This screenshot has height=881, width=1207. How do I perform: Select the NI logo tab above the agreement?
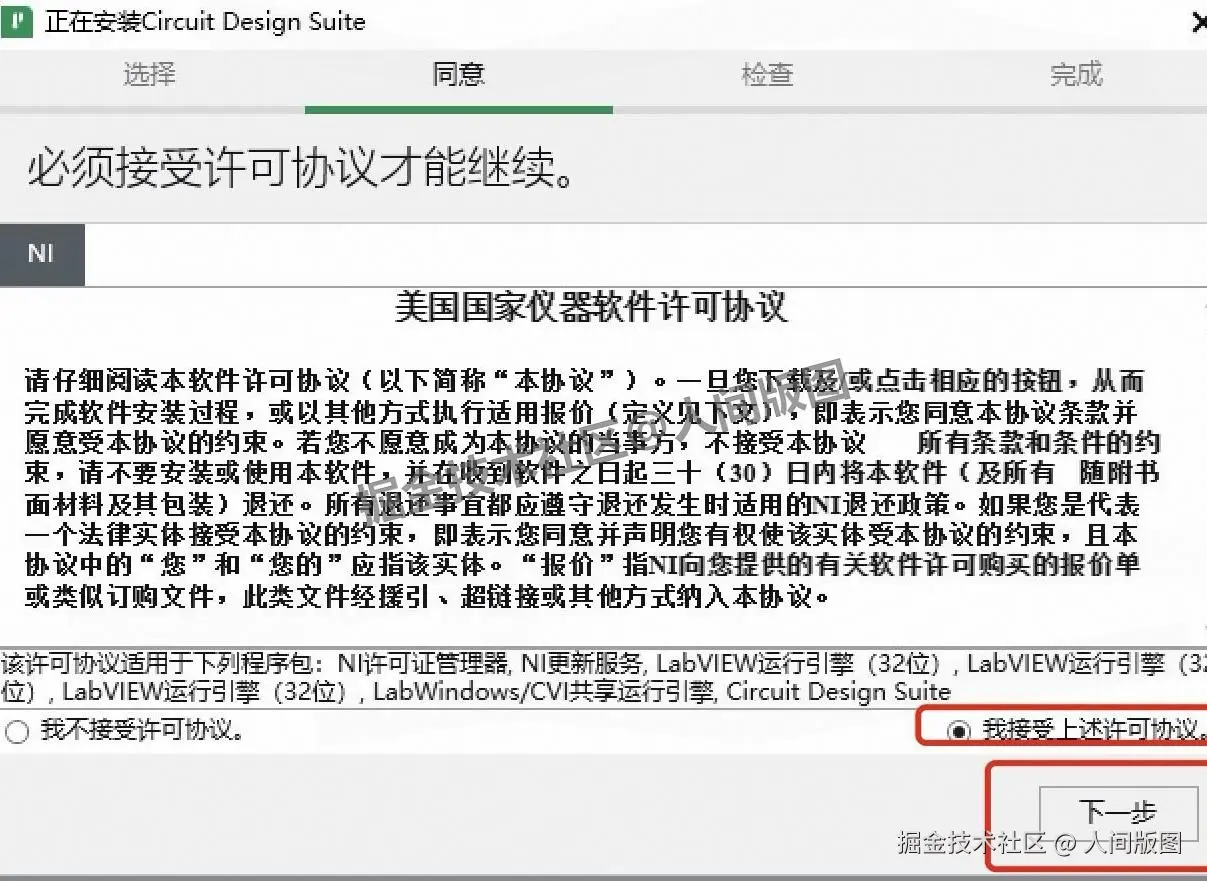tap(42, 253)
